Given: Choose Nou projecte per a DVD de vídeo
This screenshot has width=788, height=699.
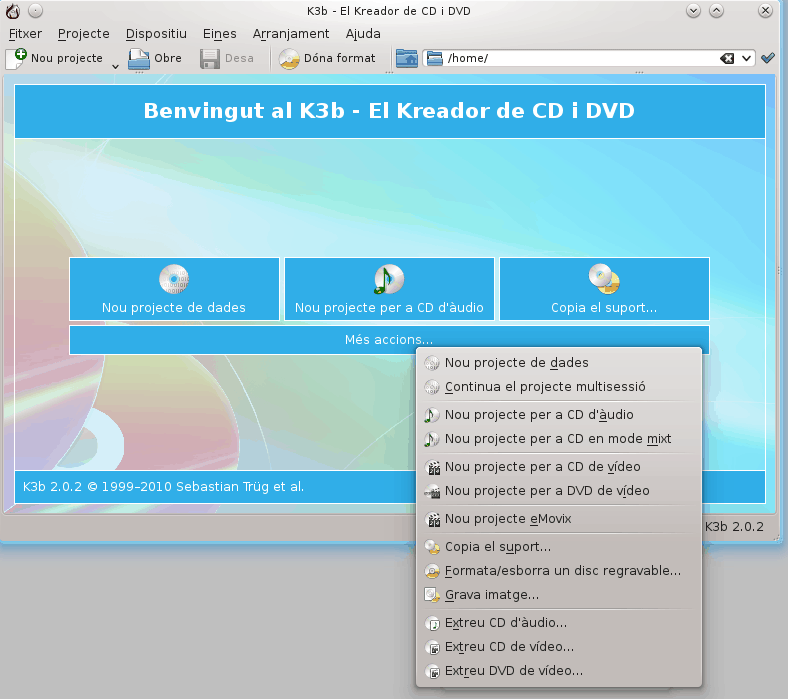Looking at the screenshot, I should 546,491.
